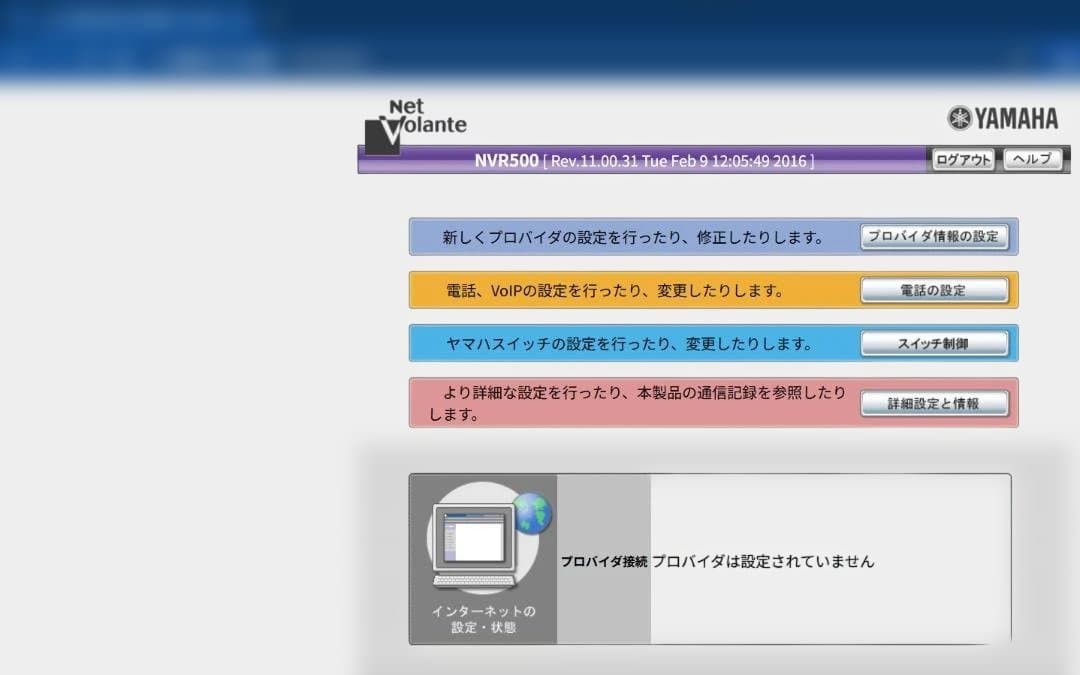The height and width of the screenshot is (675, 1080).
Task: Click the Net Volante logo
Action: [415, 126]
